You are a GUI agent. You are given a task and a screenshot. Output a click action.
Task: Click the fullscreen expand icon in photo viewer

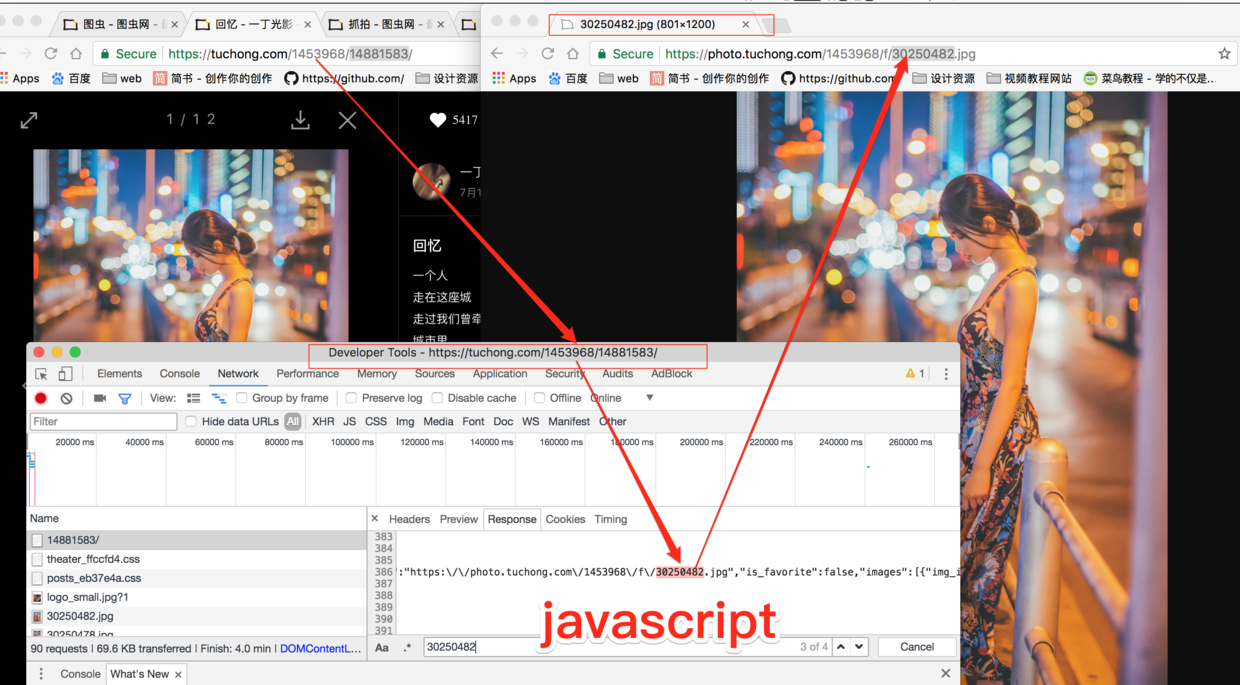coord(29,120)
